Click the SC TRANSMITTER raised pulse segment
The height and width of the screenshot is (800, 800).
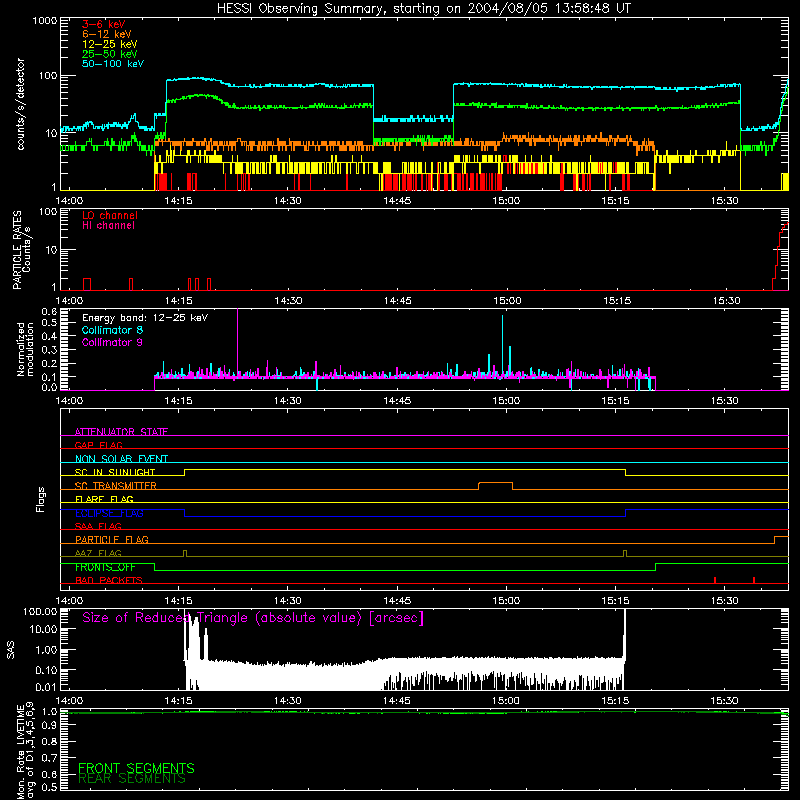[x=495, y=483]
